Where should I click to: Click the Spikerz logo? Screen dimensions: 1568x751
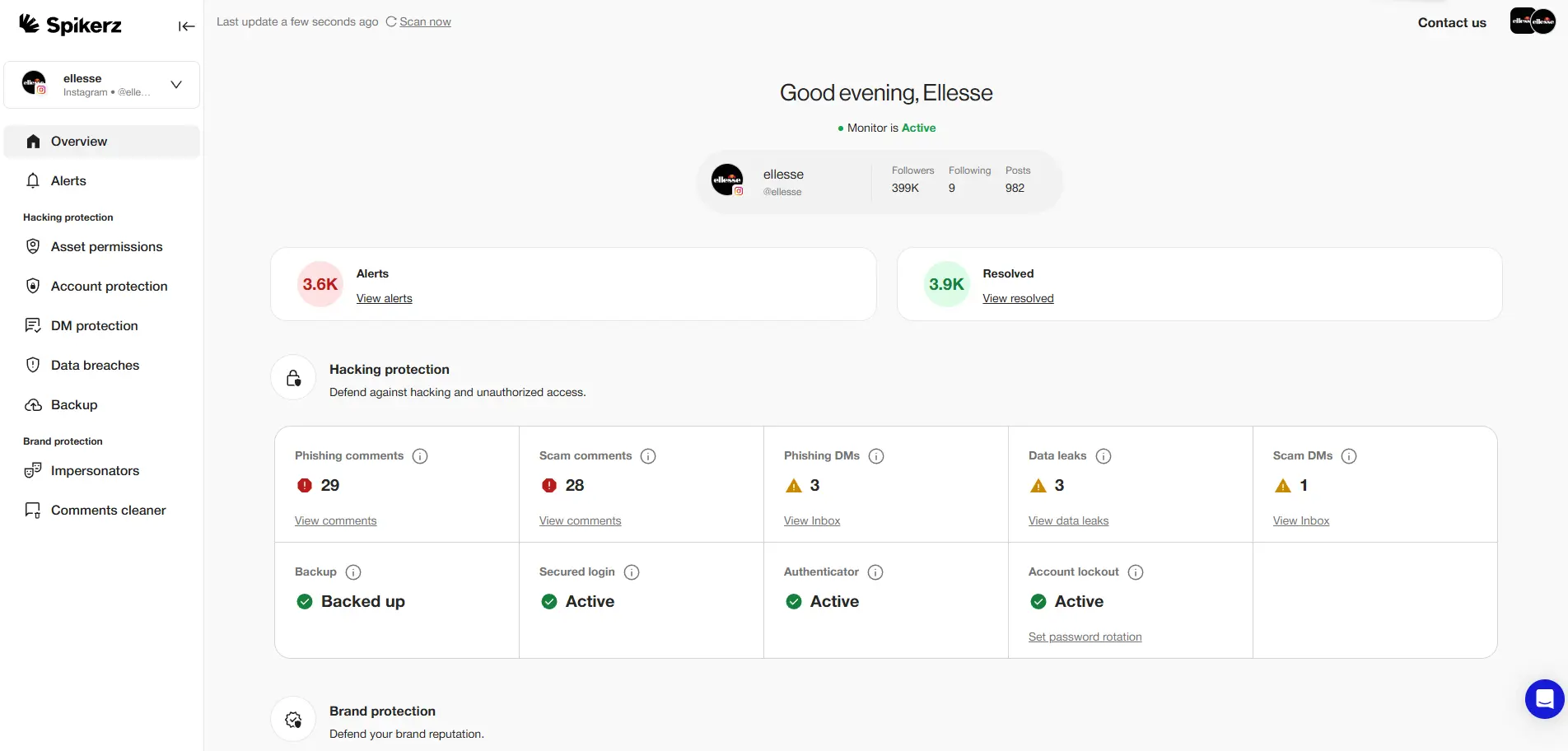pyautogui.click(x=70, y=25)
